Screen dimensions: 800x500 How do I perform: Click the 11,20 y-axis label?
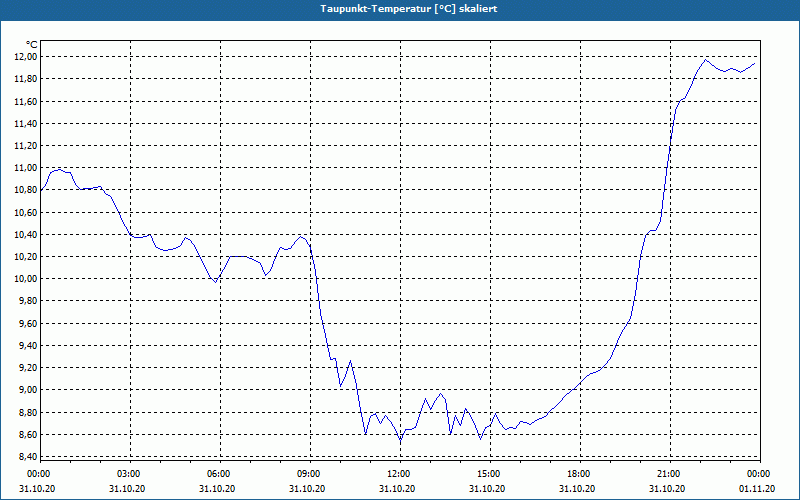(28, 145)
